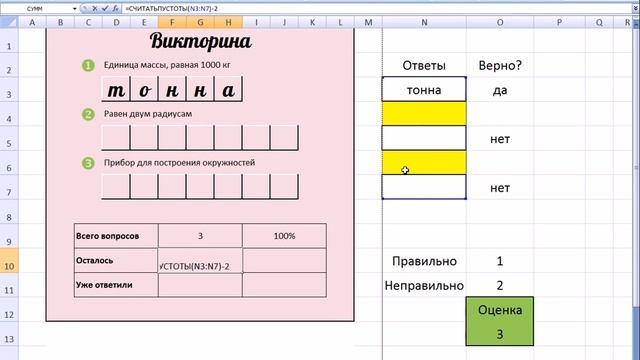Click the green Оценка cell
The height and width of the screenshot is (360, 640).
(x=500, y=310)
